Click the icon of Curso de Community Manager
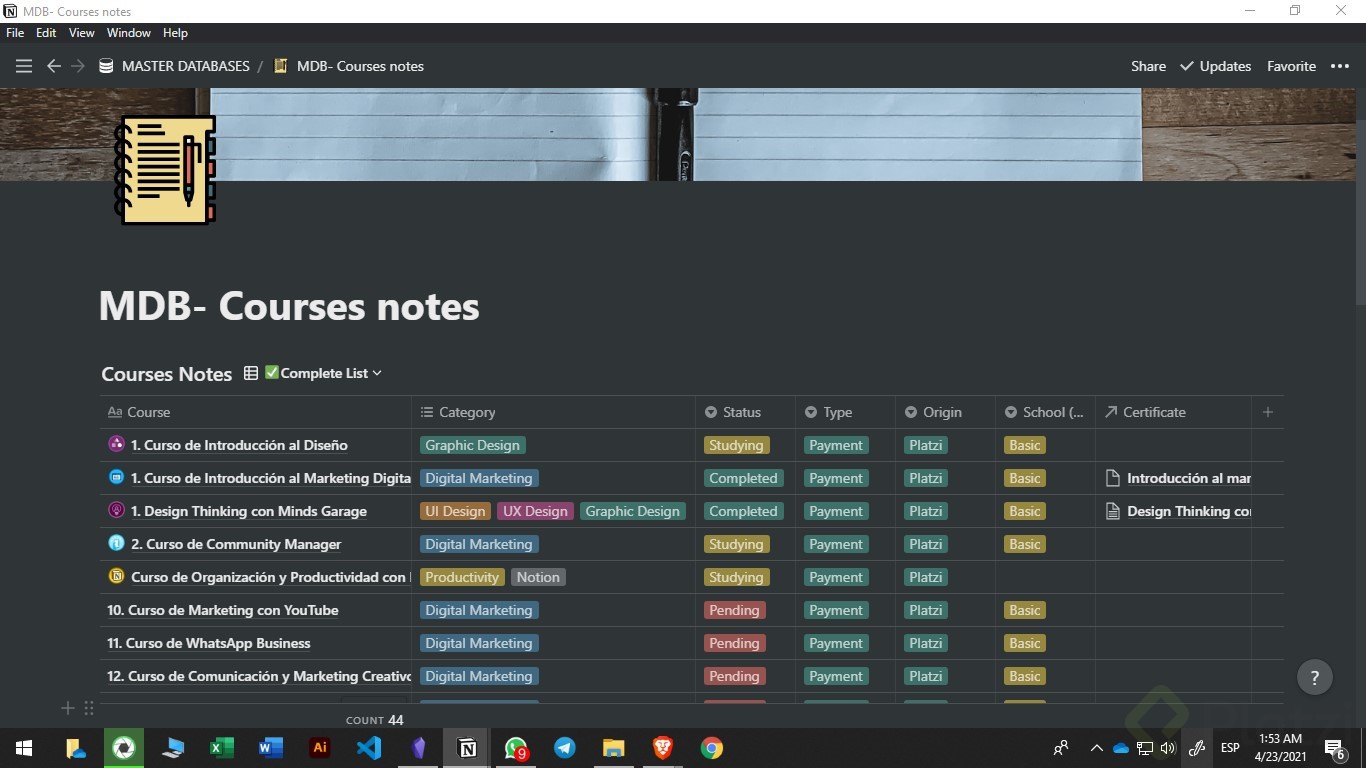Screen dimensions: 1366x768 [116, 543]
